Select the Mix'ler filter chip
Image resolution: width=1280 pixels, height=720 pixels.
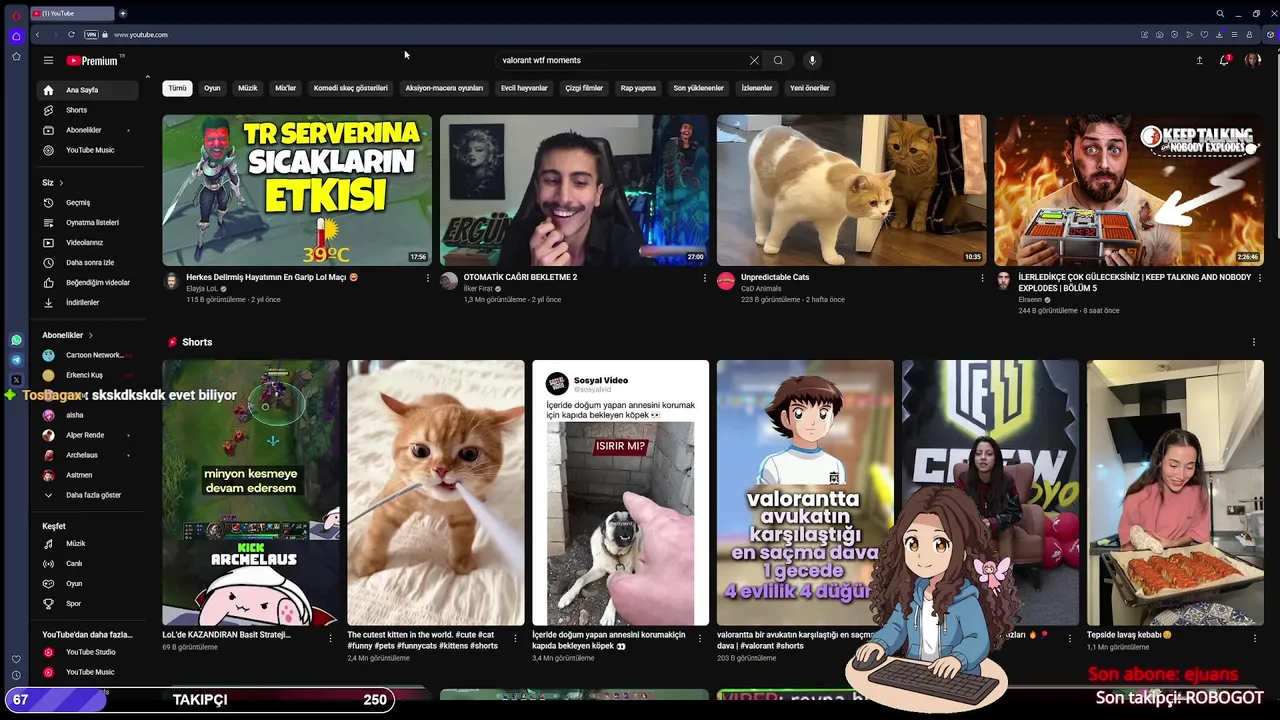[286, 88]
